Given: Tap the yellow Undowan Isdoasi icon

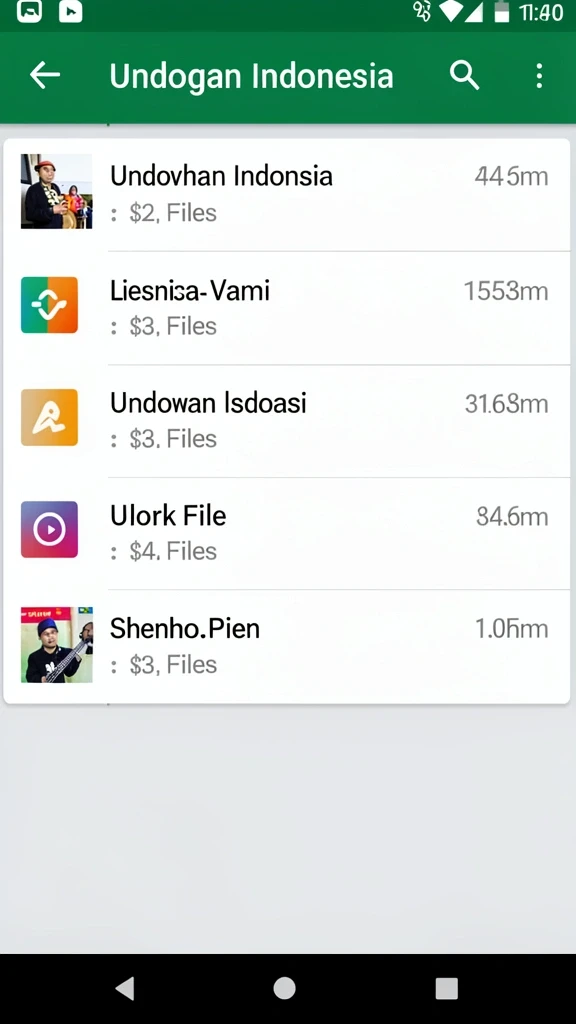Looking at the screenshot, I should tap(50, 417).
